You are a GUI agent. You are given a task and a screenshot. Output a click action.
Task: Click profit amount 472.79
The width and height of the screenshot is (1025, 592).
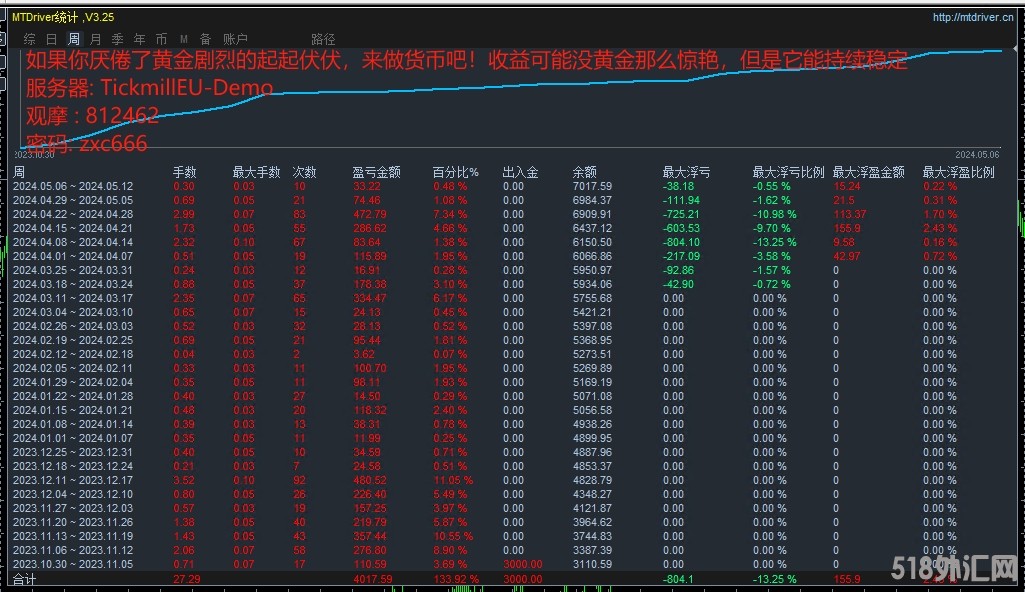point(369,214)
